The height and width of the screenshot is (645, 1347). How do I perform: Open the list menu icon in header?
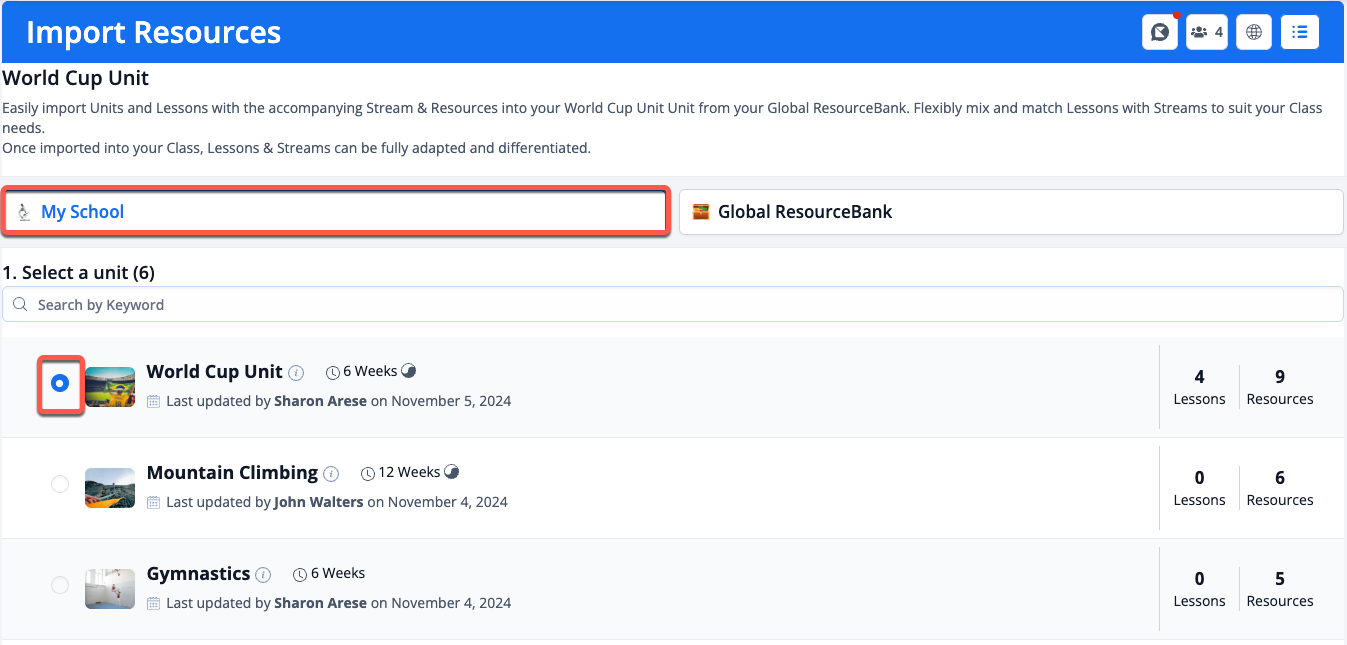click(1300, 32)
